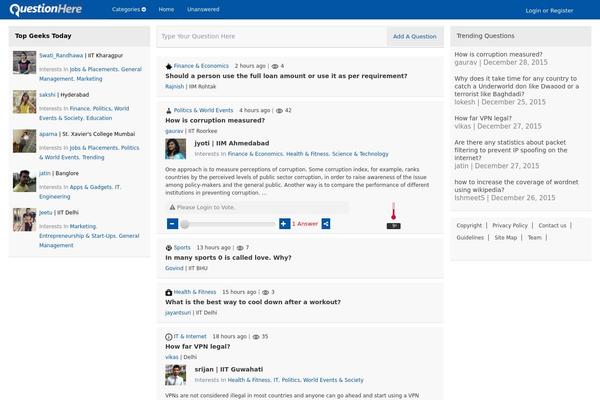Click the red thermometer indicator
The width and height of the screenshot is (600, 400).
tap(393, 211)
